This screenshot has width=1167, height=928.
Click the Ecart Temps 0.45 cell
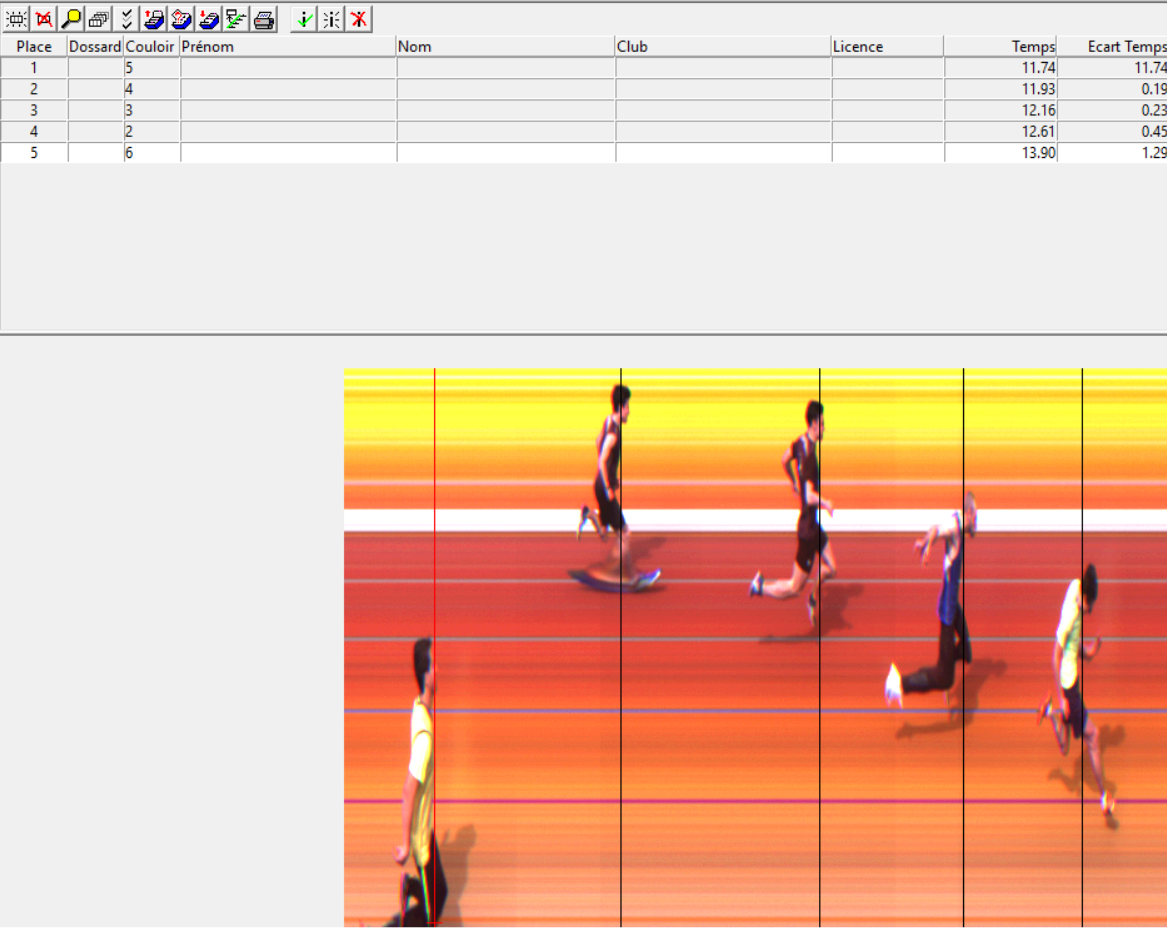[1112, 131]
